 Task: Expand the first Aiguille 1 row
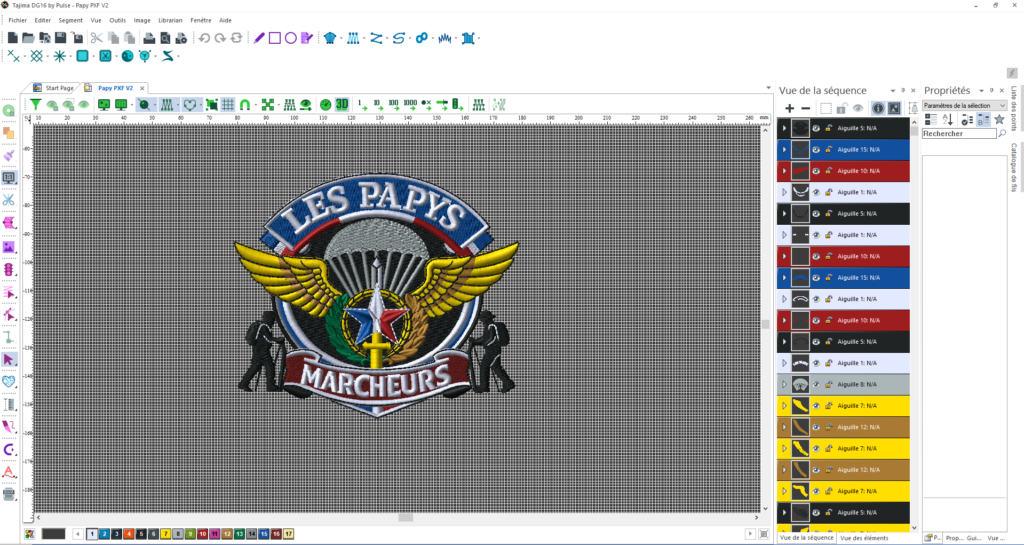click(x=784, y=193)
